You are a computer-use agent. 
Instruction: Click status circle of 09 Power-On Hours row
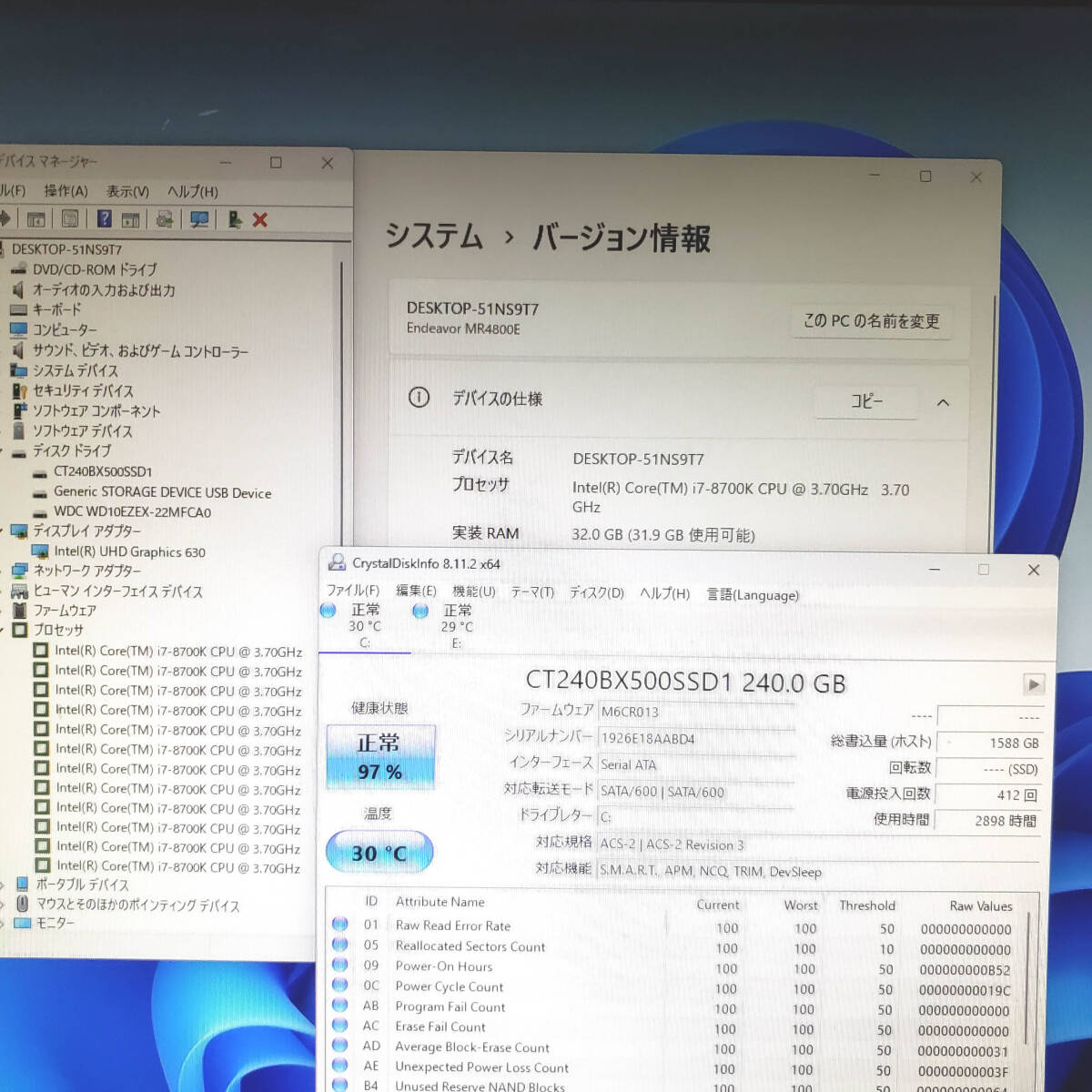340,965
